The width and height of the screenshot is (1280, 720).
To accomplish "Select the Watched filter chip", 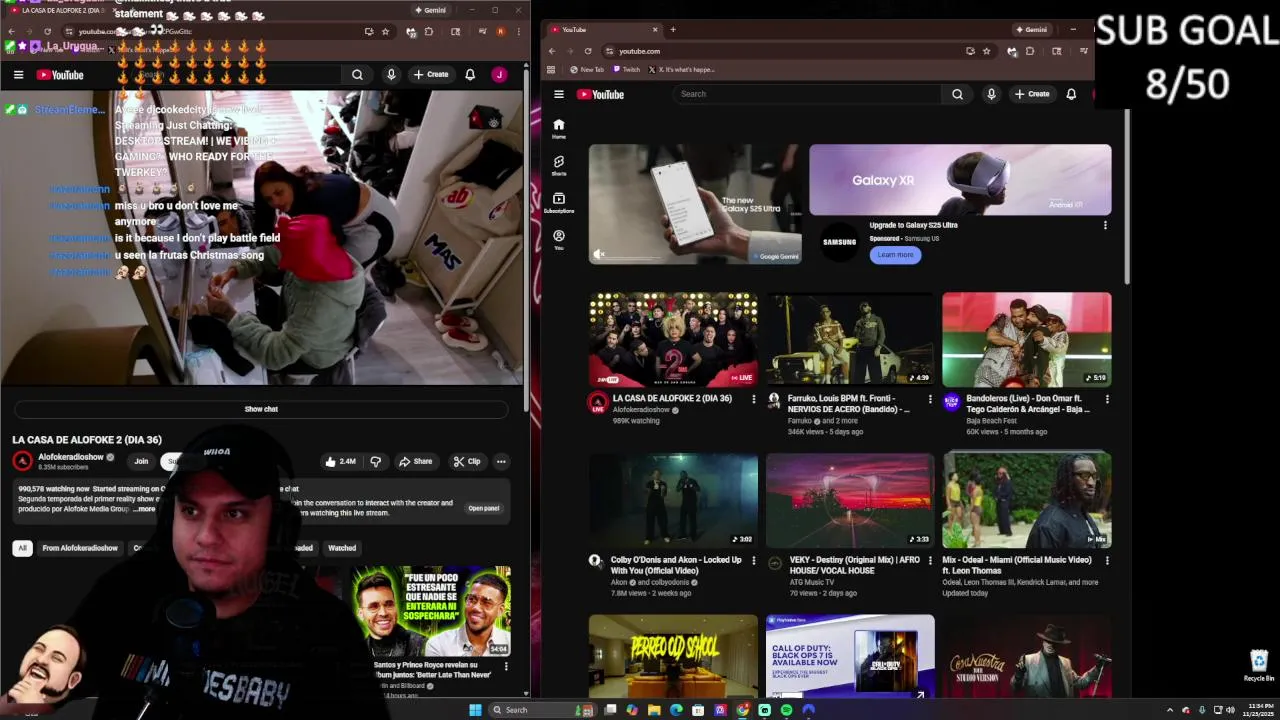I will pyautogui.click(x=342, y=548).
